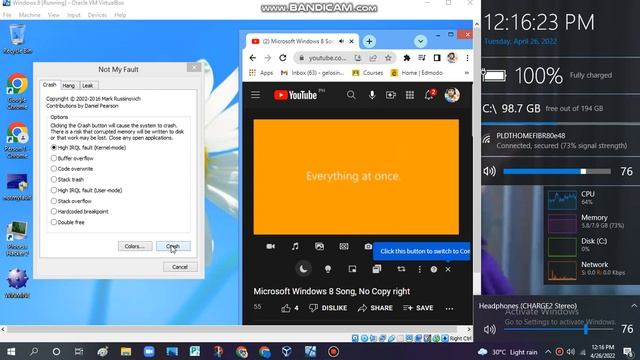Click the youtube.com address bar
The width and height of the screenshot is (640, 360).
coord(327,58)
